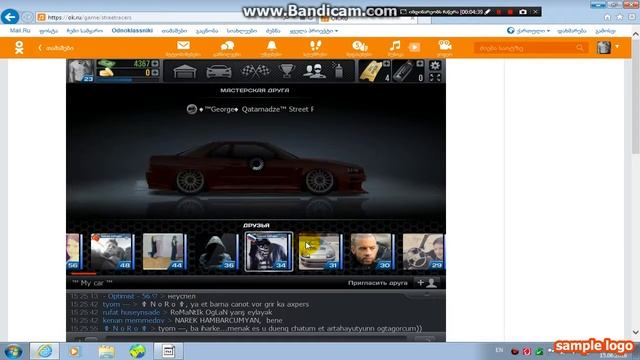Select friend thumbnail with level 48
This screenshot has height=360, width=640.
coord(112,252)
